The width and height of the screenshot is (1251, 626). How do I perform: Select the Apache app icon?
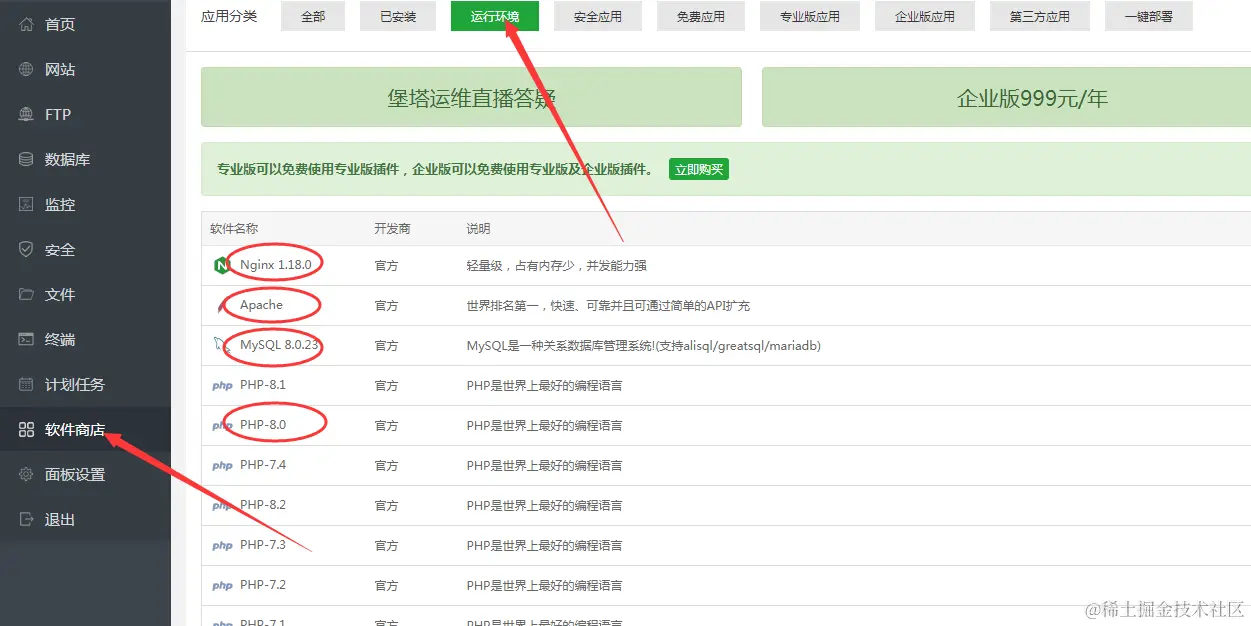(x=222, y=305)
